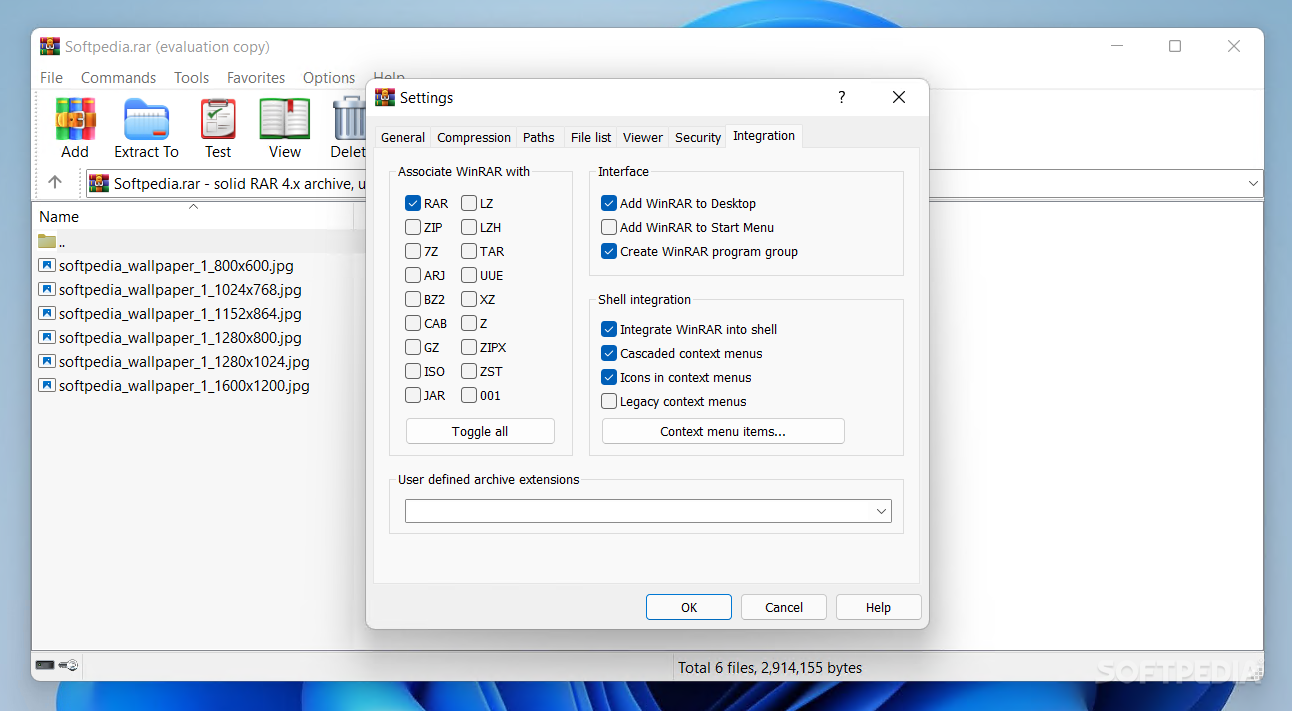Enable the 7Z association checkbox
This screenshot has width=1292, height=711.
[413, 251]
